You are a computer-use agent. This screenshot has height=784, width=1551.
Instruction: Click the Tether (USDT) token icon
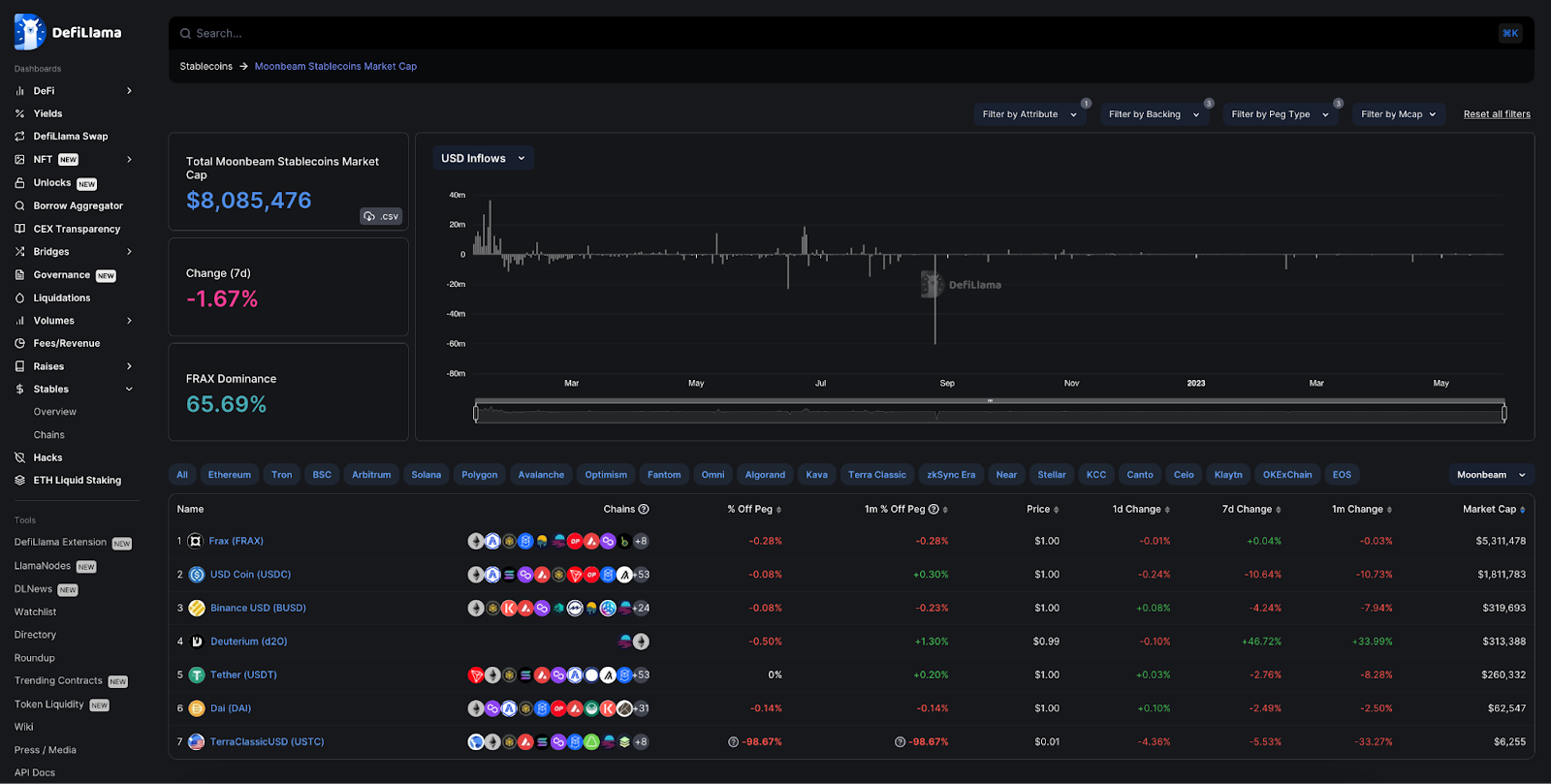tap(197, 675)
